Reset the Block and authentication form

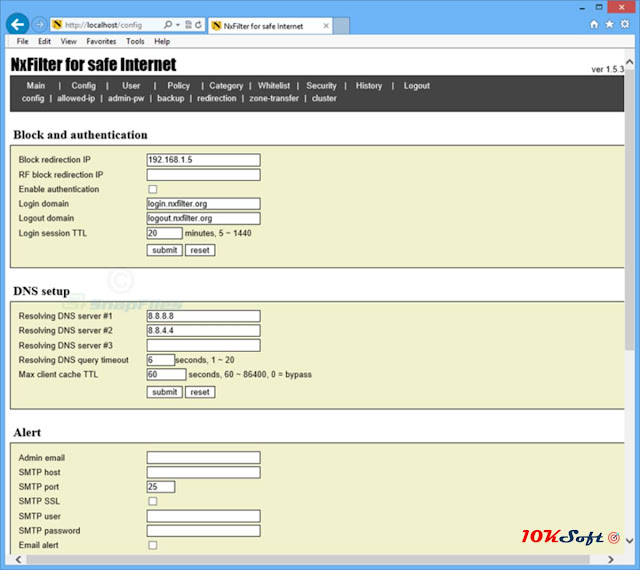200,250
